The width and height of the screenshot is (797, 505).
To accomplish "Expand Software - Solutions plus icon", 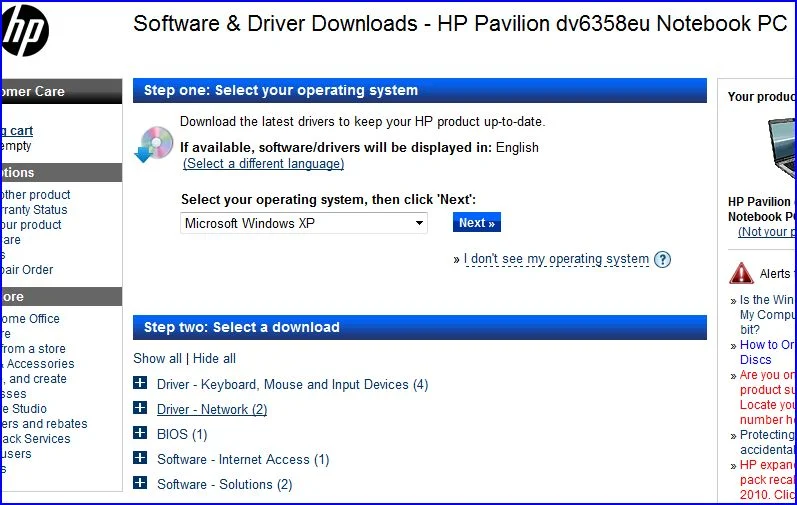I will pyautogui.click(x=140, y=482).
